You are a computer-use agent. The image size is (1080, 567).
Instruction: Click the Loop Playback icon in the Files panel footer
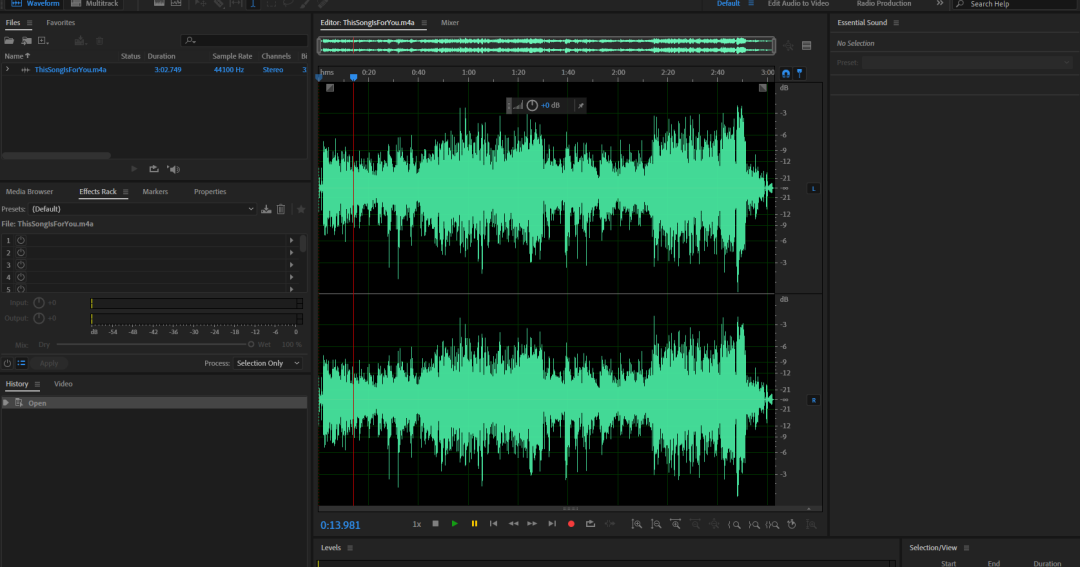(154, 169)
